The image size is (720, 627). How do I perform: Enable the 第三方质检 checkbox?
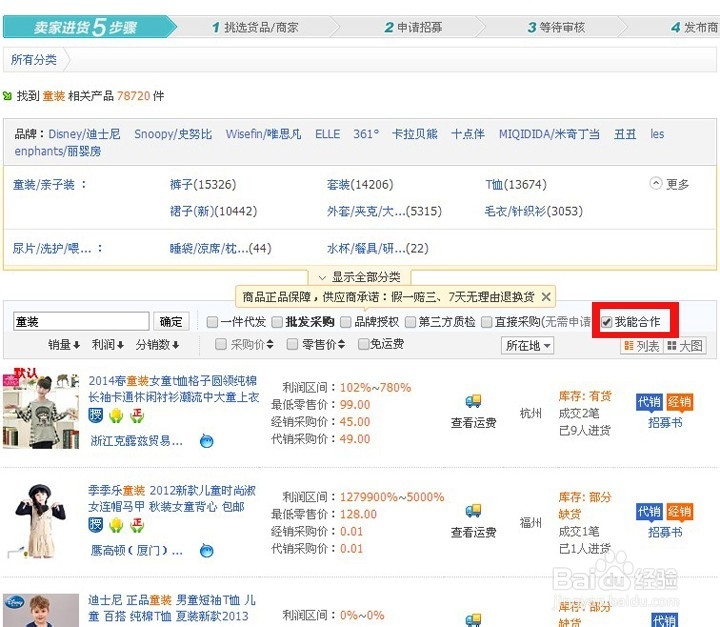pos(410,322)
